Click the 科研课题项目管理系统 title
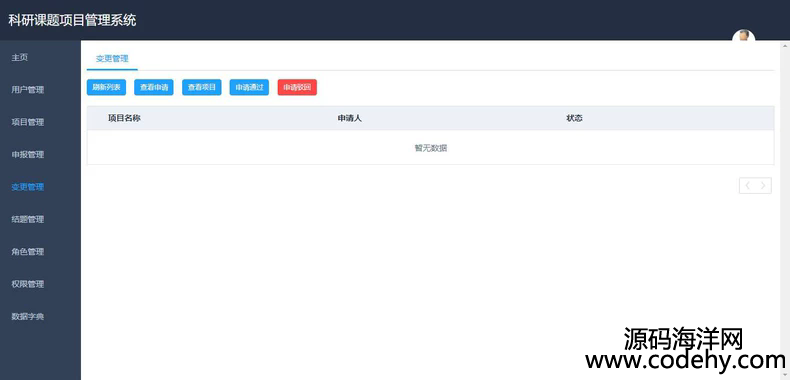790x380 pixels. click(x=72, y=20)
